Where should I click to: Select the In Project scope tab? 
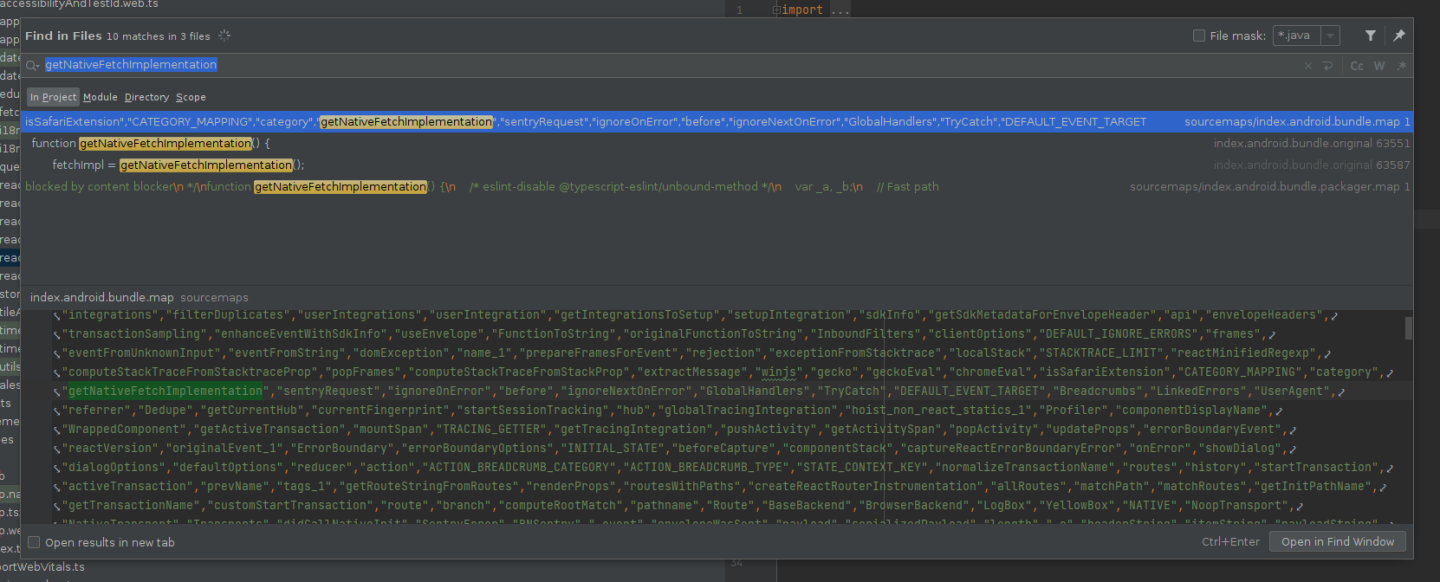tap(53, 97)
